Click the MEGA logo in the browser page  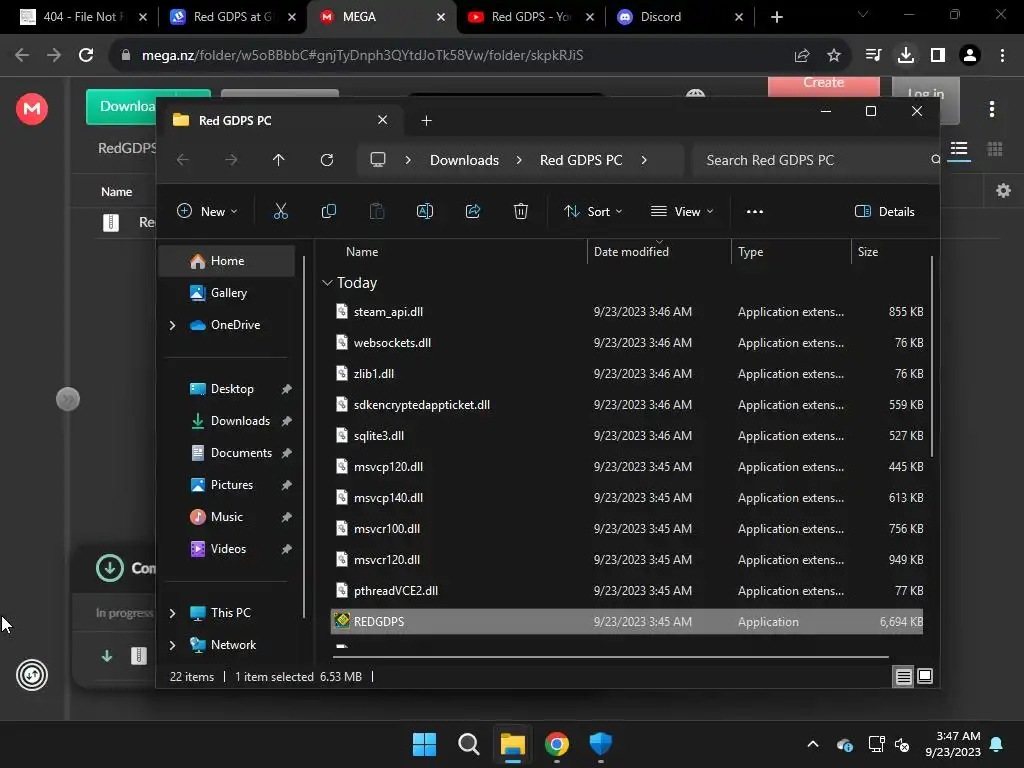31,108
